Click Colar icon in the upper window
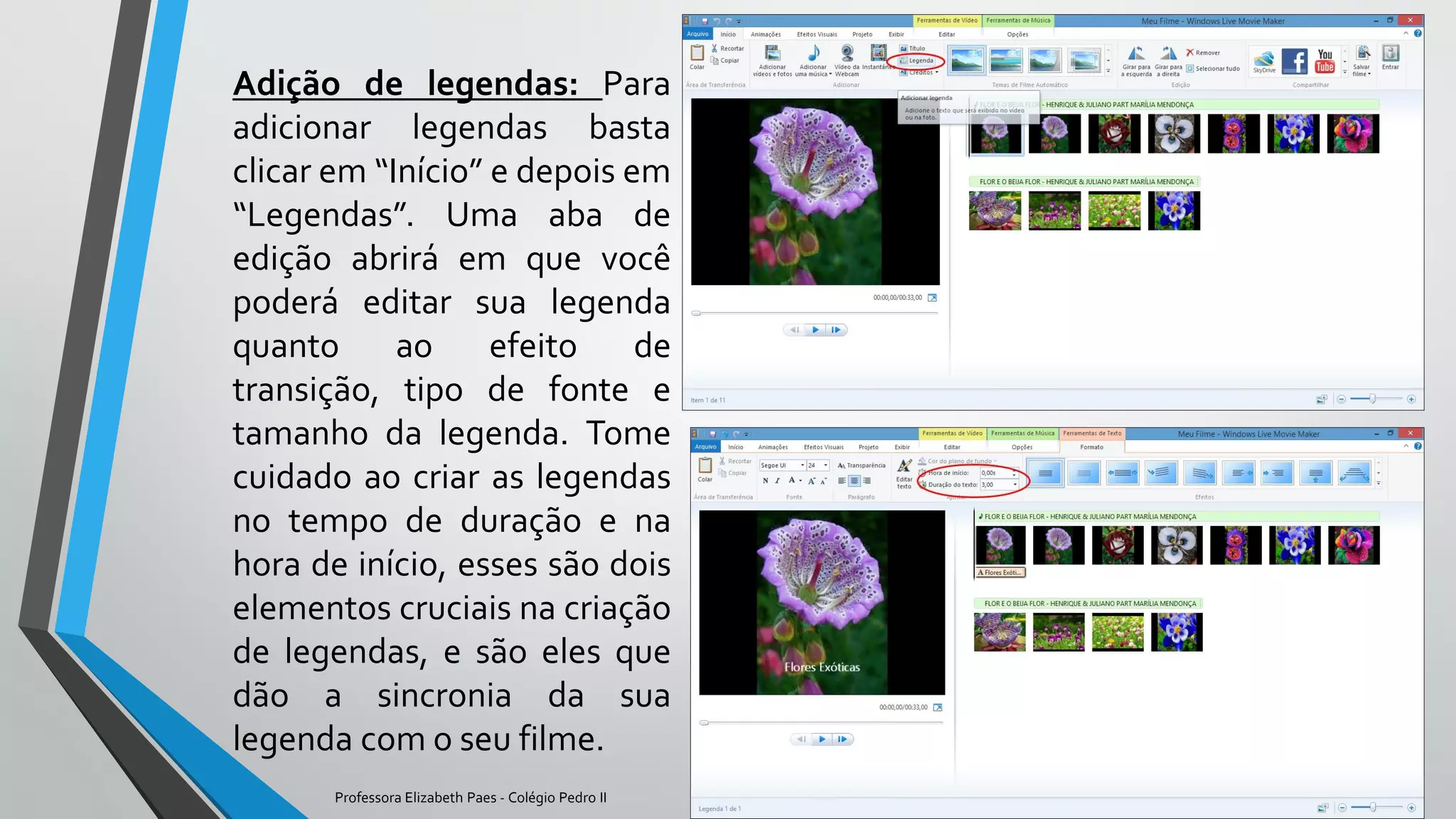This screenshot has width=1456, height=819. (x=697, y=53)
